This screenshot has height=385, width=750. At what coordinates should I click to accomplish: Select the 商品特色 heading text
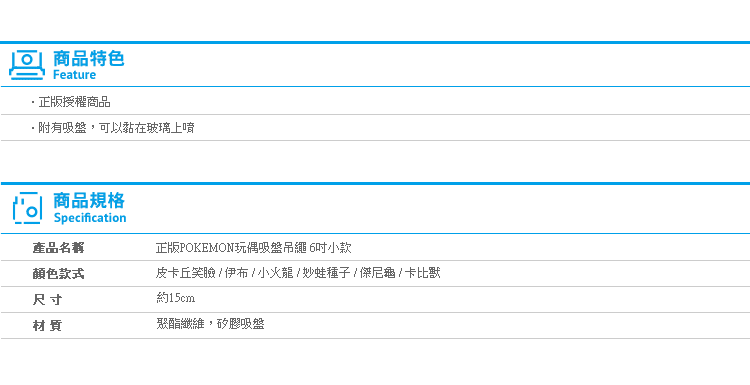tap(88, 59)
